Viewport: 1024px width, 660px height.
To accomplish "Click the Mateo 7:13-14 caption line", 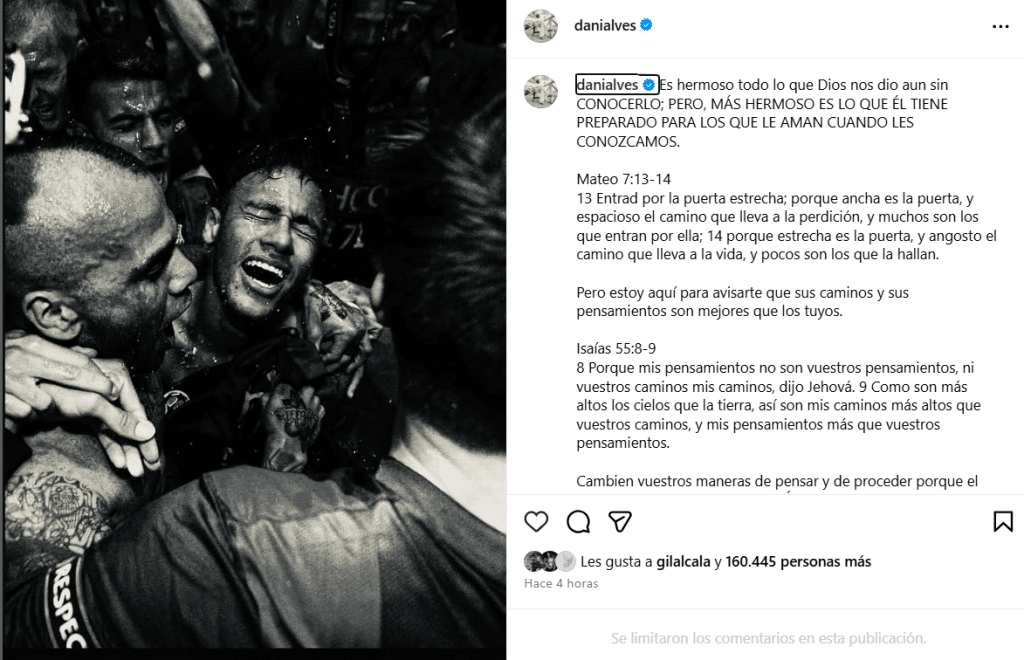I will pyautogui.click(x=624, y=179).
